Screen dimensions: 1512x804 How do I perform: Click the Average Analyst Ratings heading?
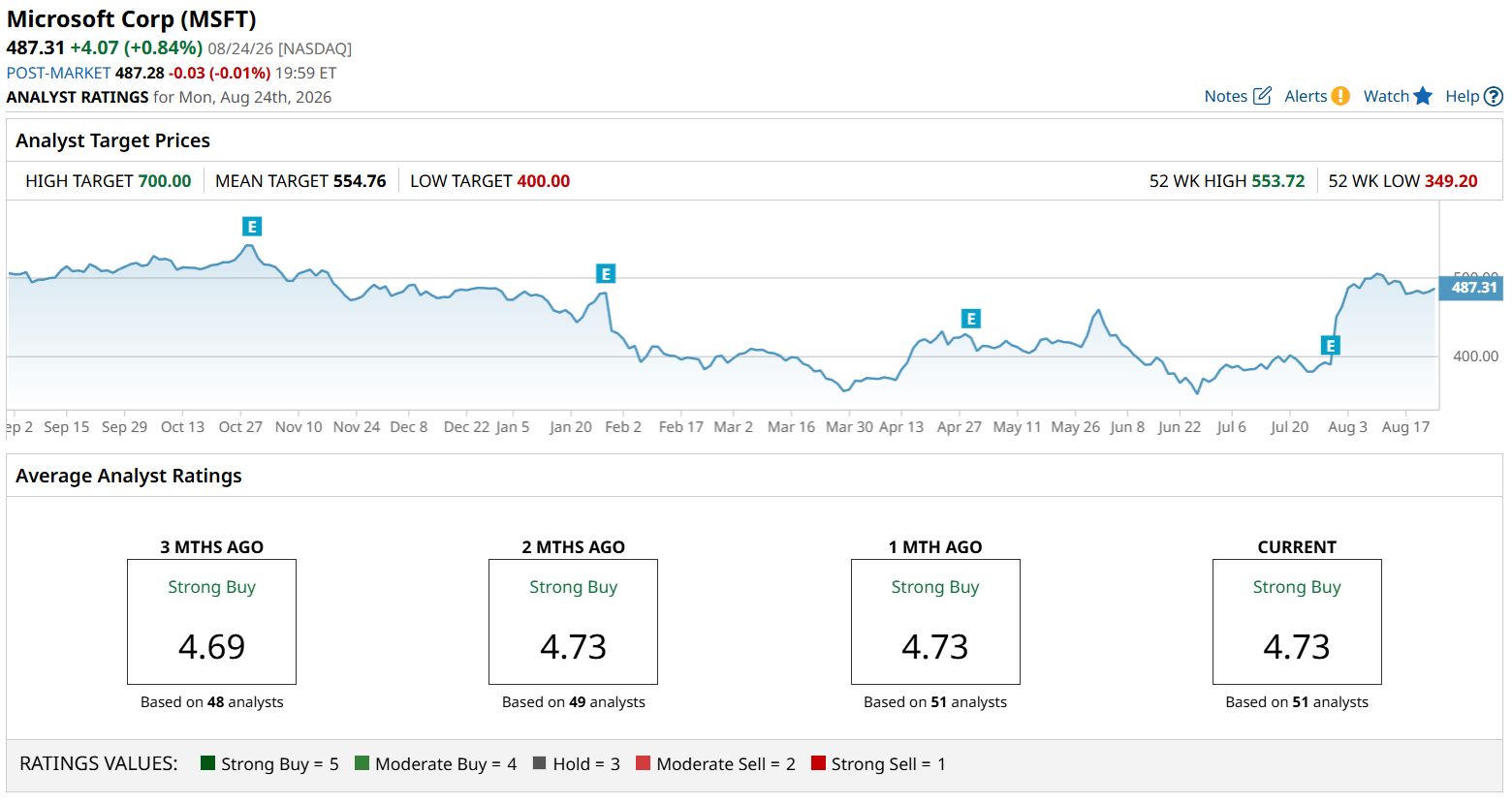pyautogui.click(x=129, y=476)
